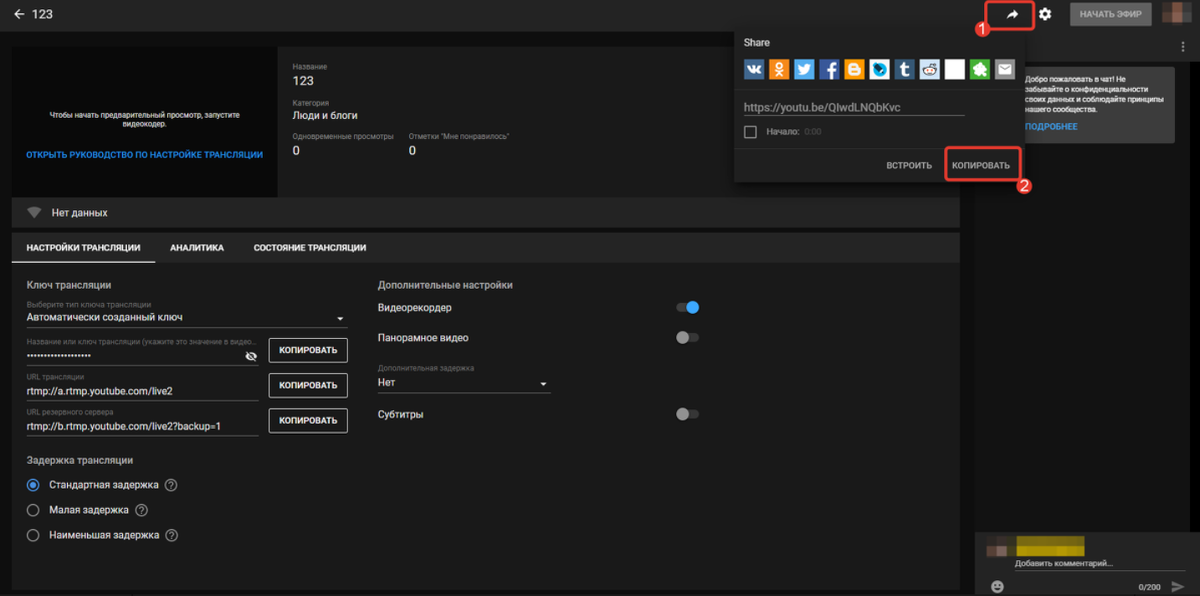Open the Состояние трансляции tab
Viewport: 1200px width, 596px height.
tap(309, 248)
